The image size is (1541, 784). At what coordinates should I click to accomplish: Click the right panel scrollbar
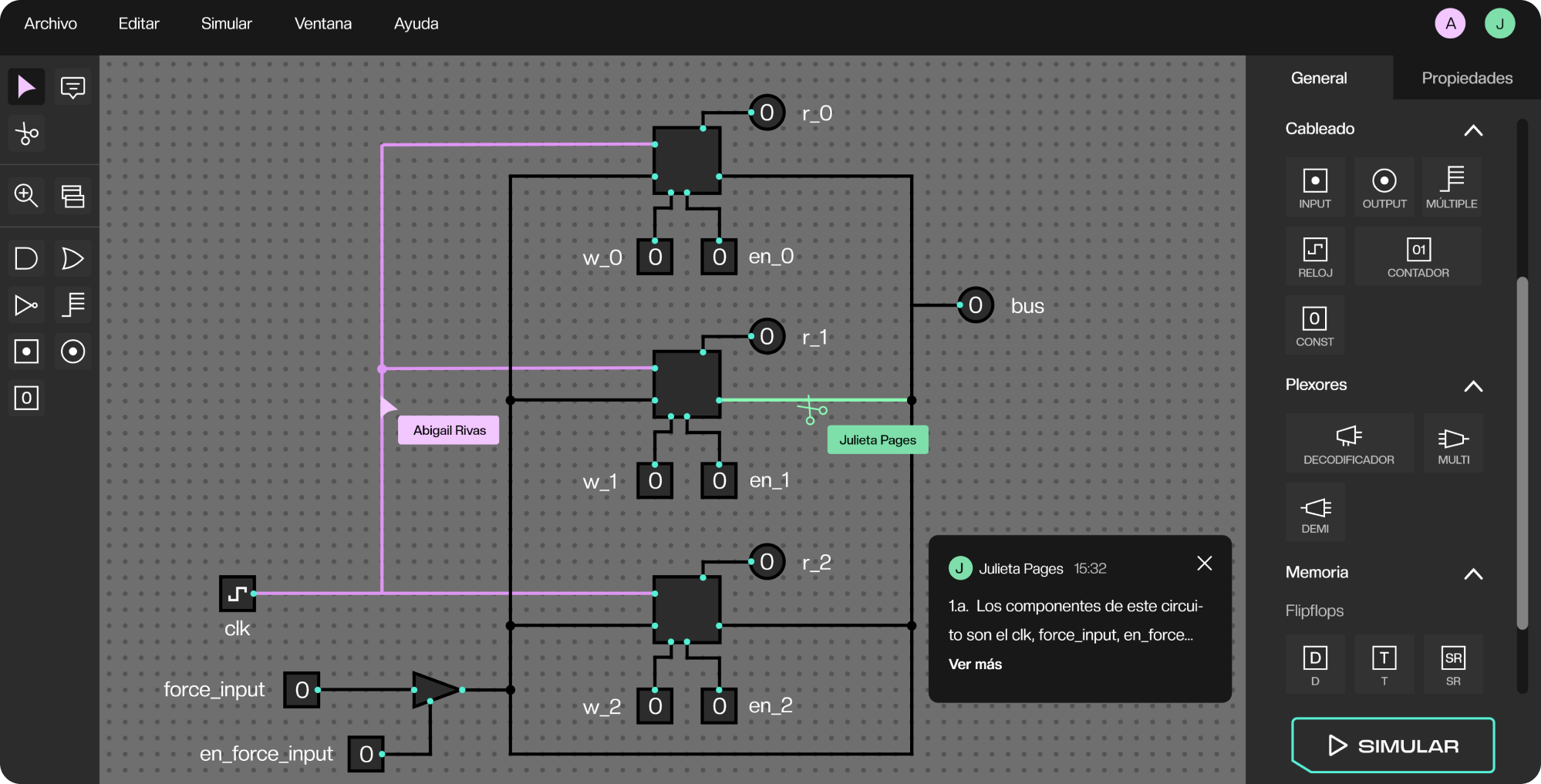(1522, 453)
